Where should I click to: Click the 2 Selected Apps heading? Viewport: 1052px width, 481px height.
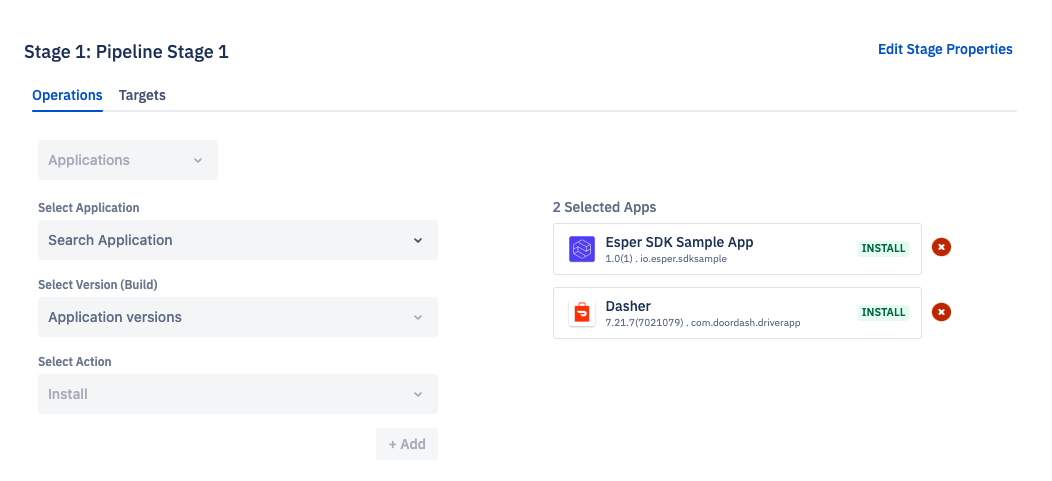[604, 207]
